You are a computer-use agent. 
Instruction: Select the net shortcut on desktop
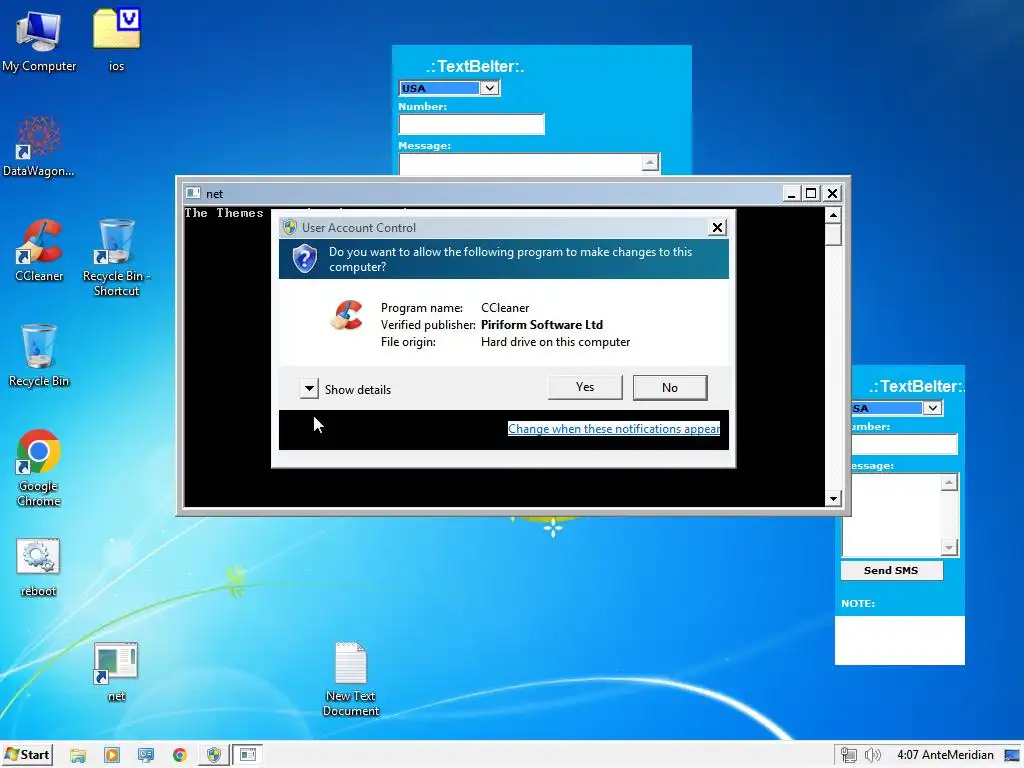point(116,673)
